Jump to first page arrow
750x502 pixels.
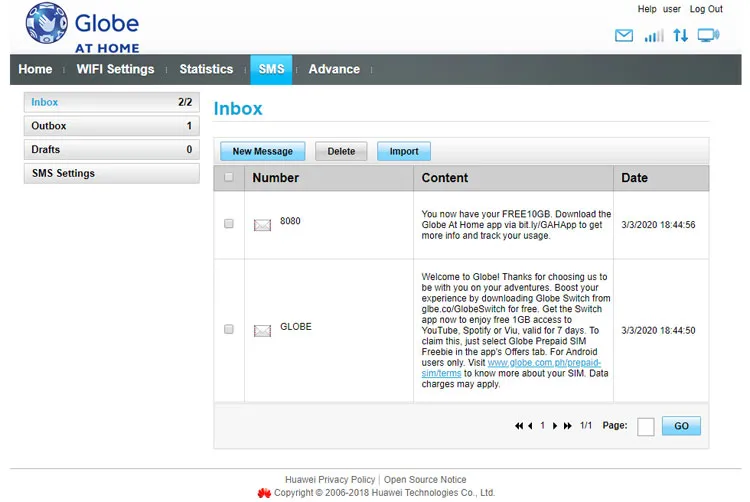pyautogui.click(x=519, y=426)
